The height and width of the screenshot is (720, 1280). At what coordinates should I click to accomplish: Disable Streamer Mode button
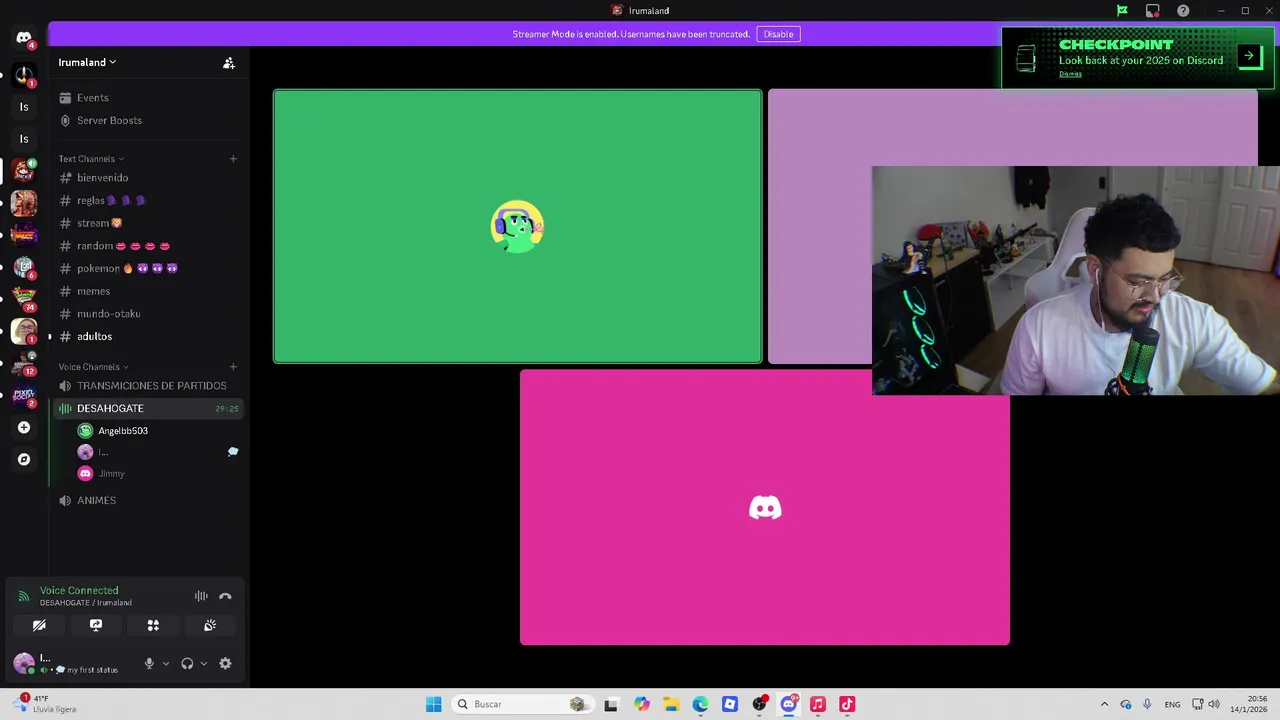click(778, 34)
